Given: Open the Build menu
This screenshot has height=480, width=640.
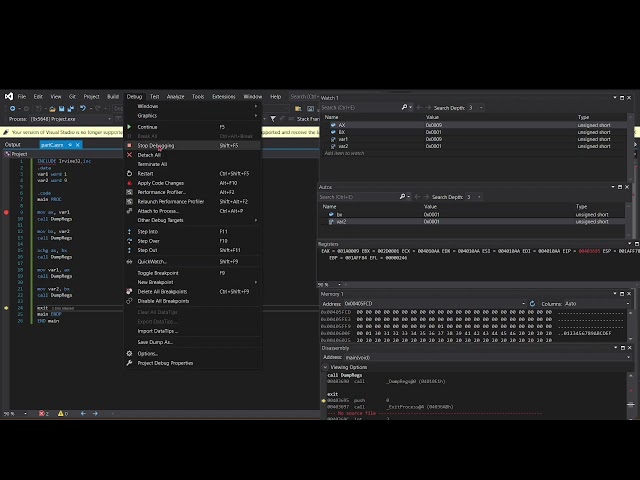Looking at the screenshot, I should tap(113, 97).
